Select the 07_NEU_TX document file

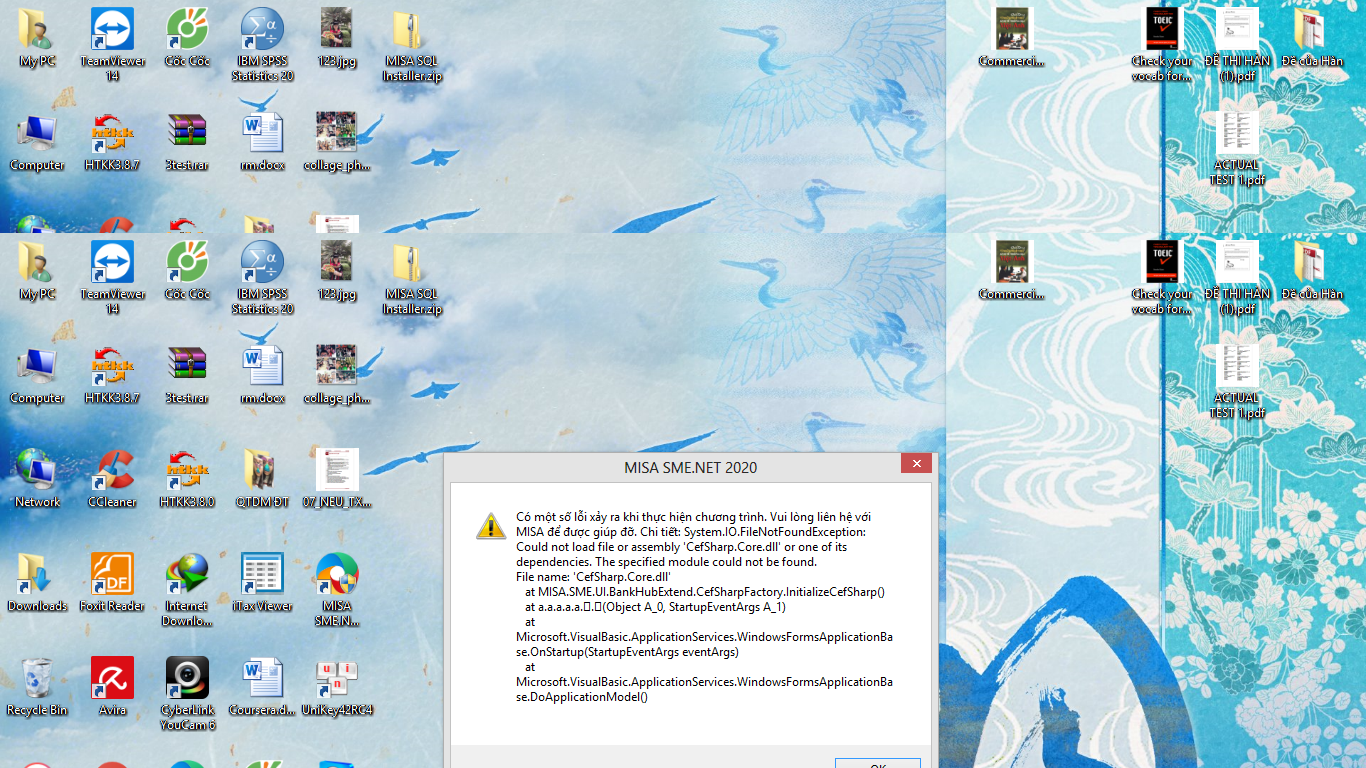pyautogui.click(x=337, y=478)
